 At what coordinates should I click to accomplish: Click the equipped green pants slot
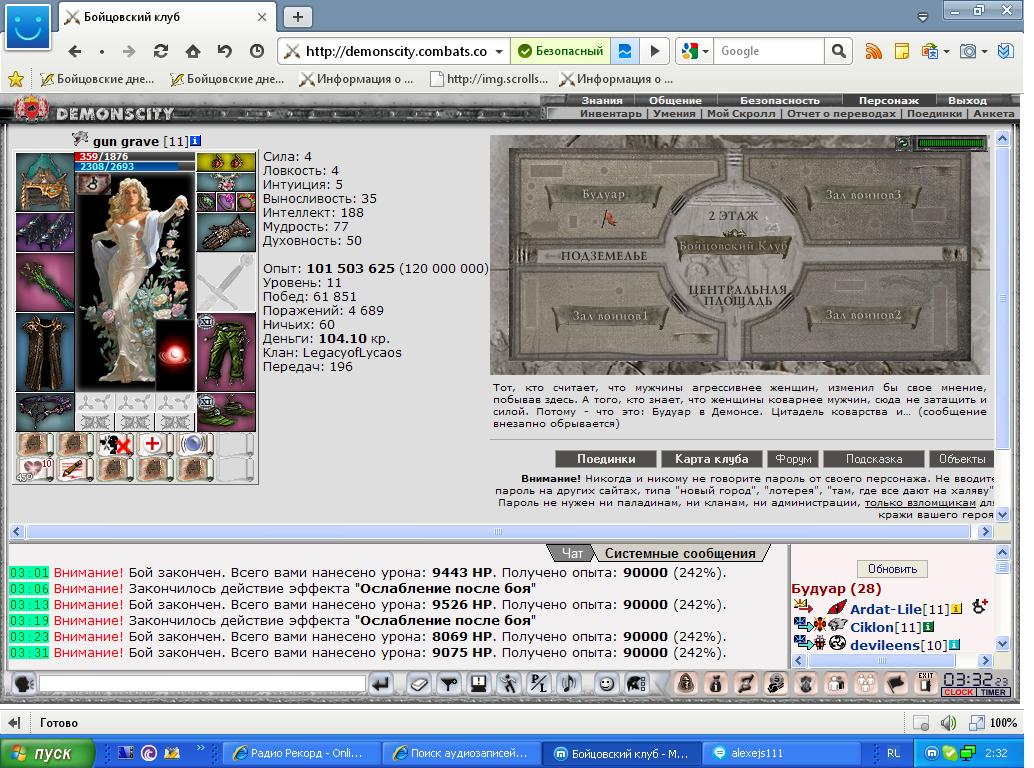click(226, 352)
